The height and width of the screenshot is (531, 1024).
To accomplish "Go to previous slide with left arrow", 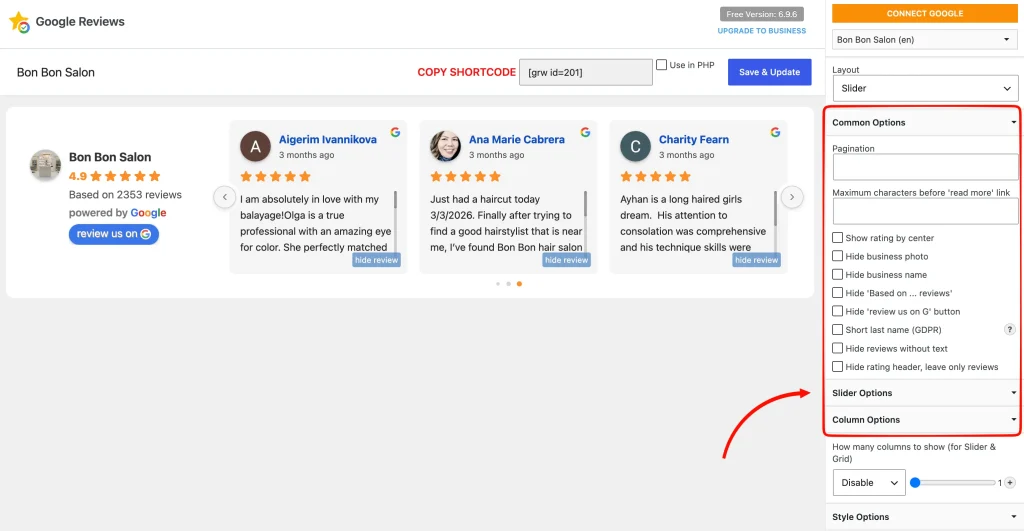I will point(225,197).
